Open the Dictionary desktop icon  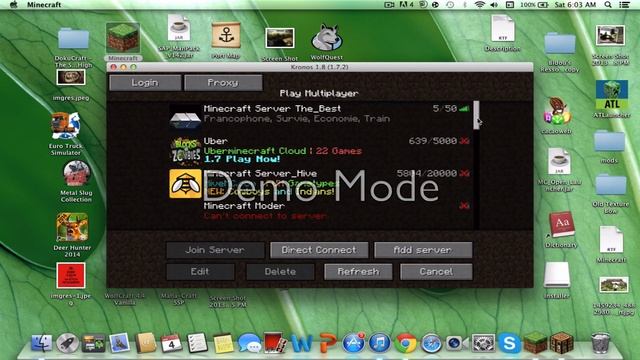(561, 224)
